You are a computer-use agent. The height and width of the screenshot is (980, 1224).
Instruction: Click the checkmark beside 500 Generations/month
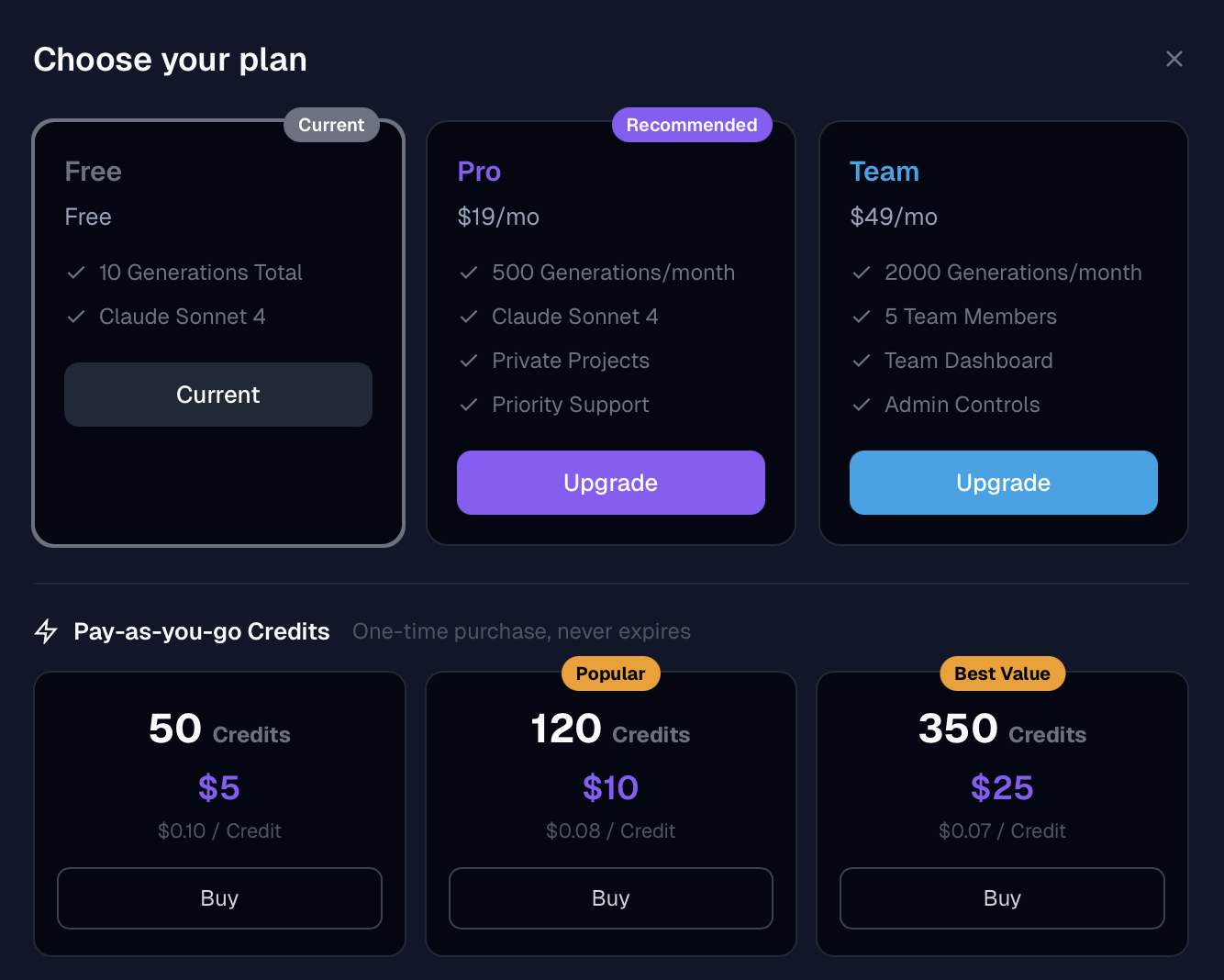(x=469, y=273)
